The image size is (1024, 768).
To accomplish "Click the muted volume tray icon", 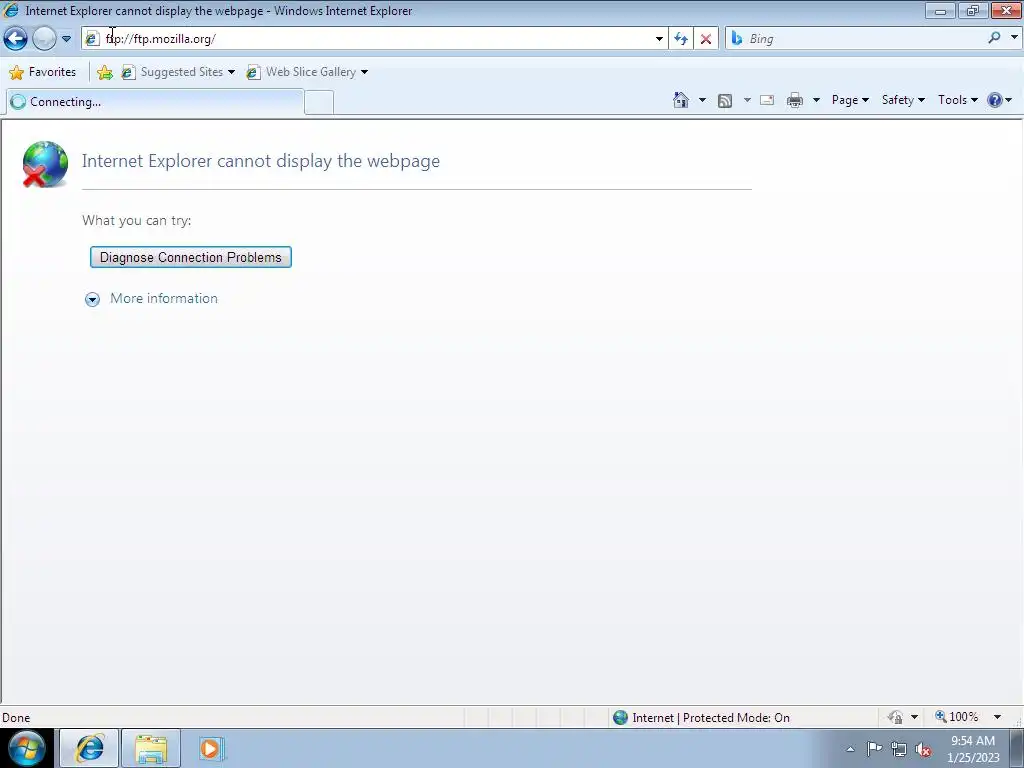I will point(923,750).
